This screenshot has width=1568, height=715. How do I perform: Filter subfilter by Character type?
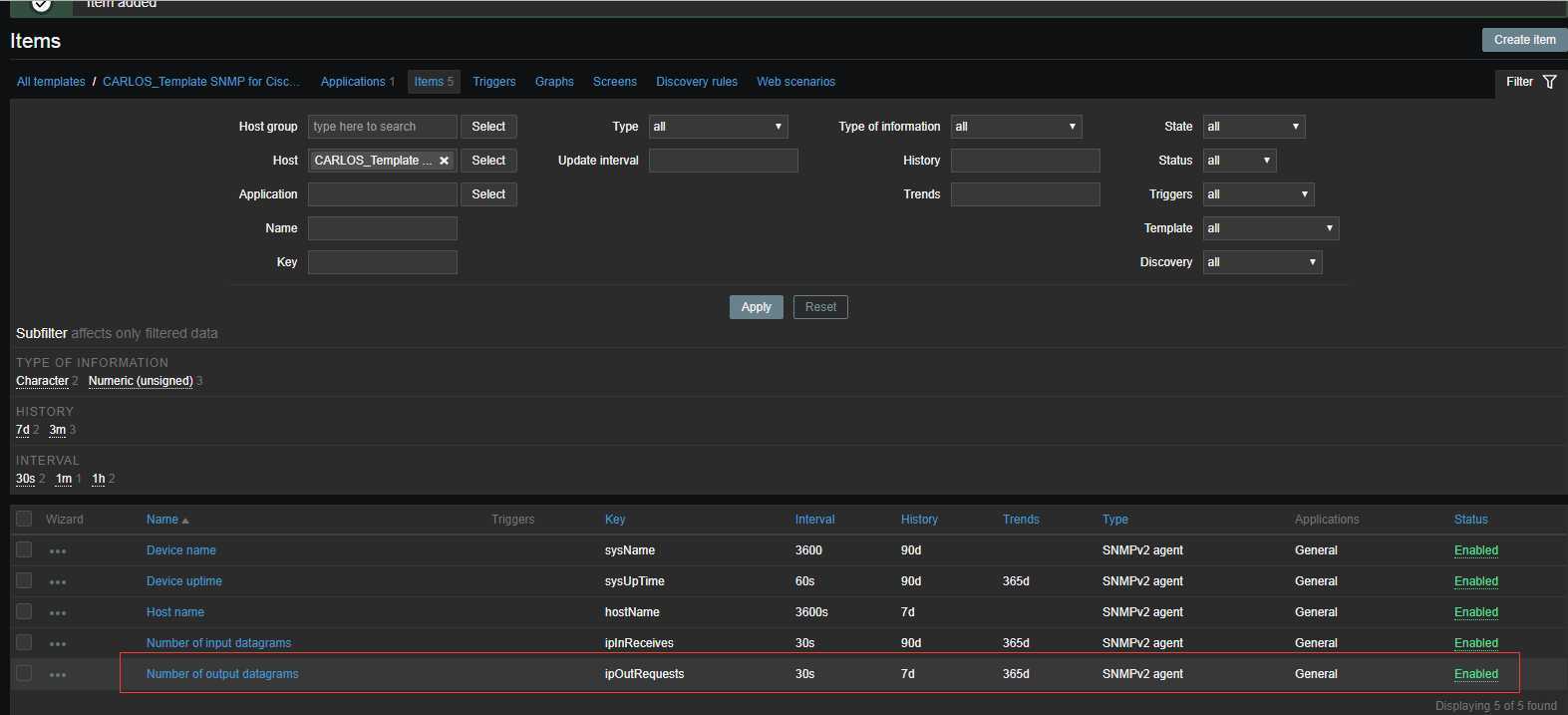click(x=42, y=381)
